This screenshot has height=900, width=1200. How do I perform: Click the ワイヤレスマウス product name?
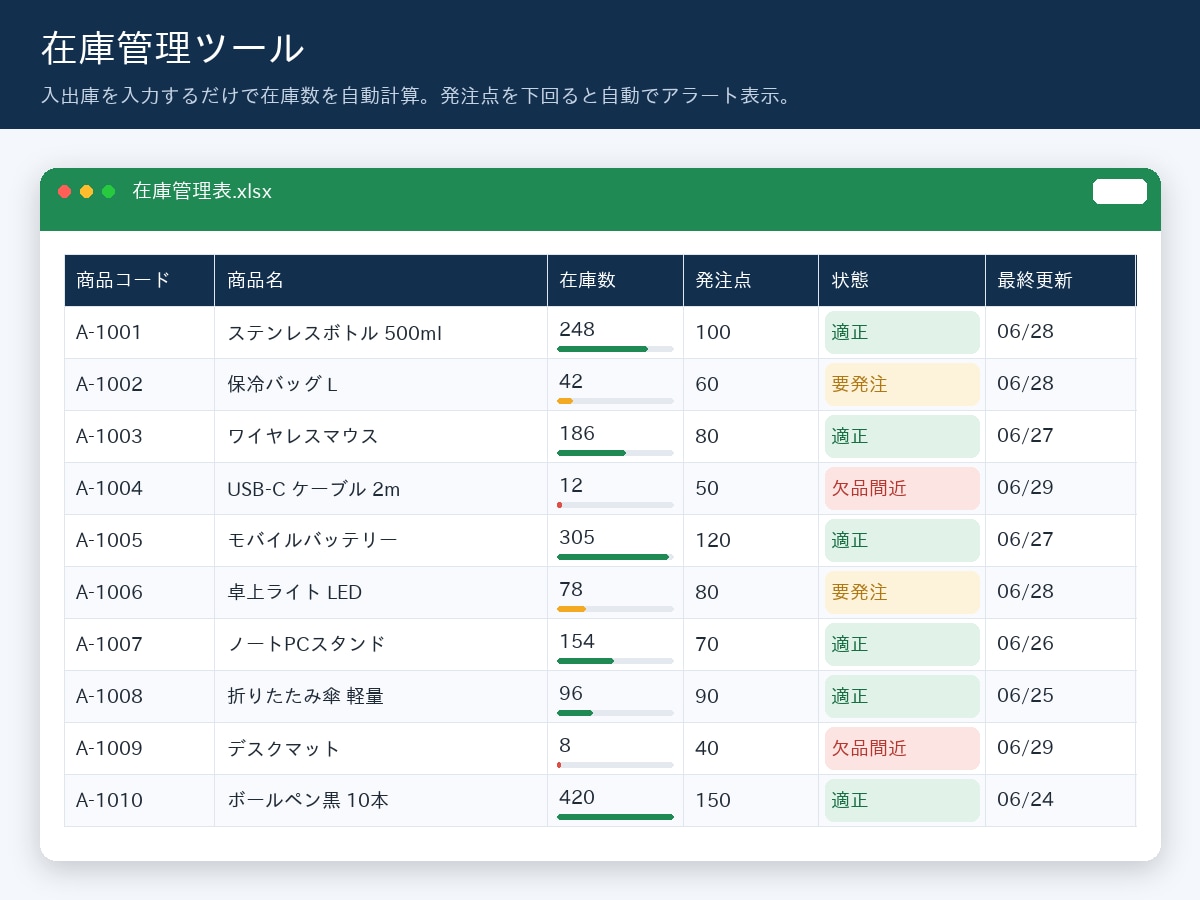pos(303,437)
